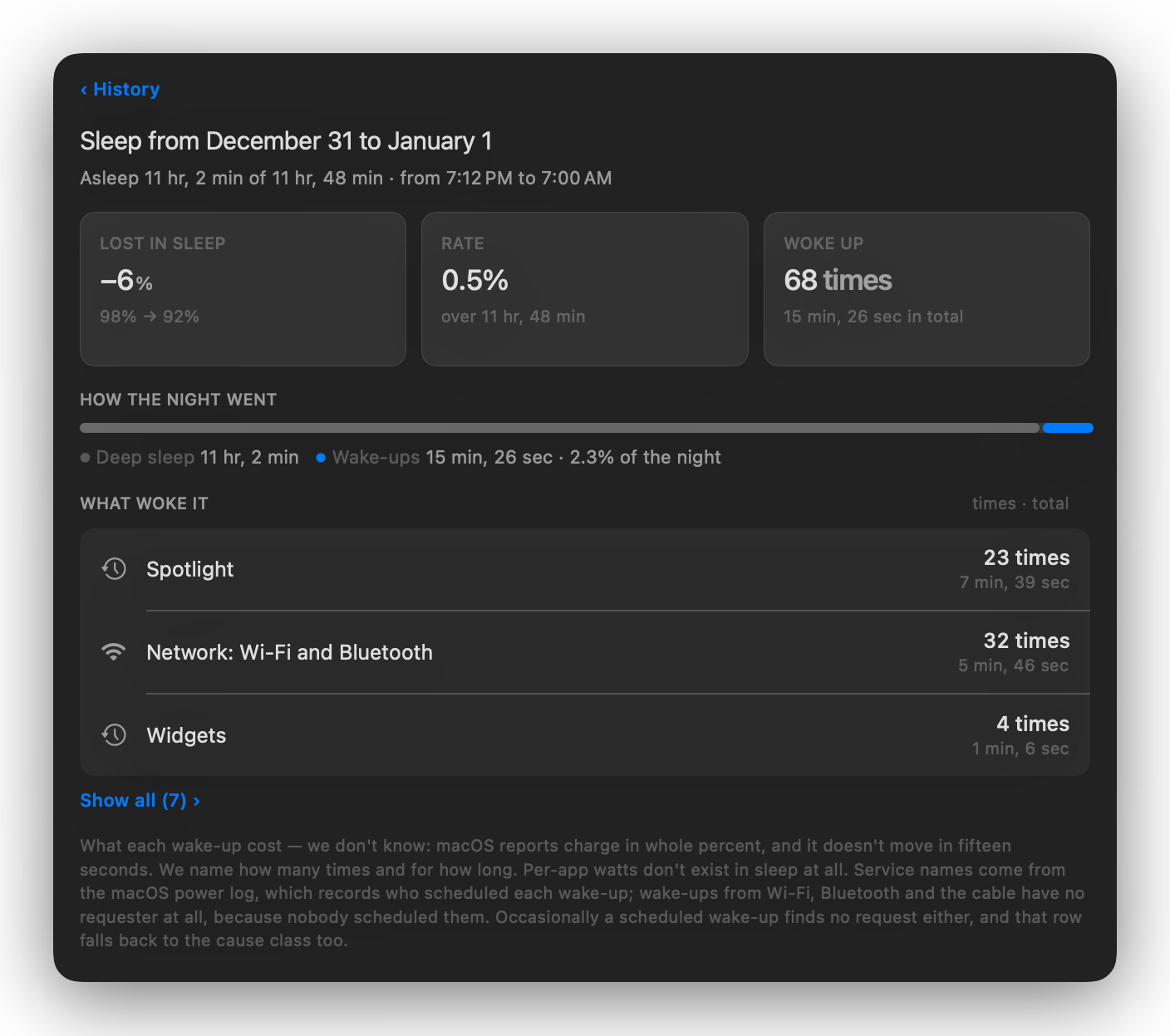Click the 23 times value for Spotlight
Viewport: 1170px width, 1036px height.
tap(1026, 557)
